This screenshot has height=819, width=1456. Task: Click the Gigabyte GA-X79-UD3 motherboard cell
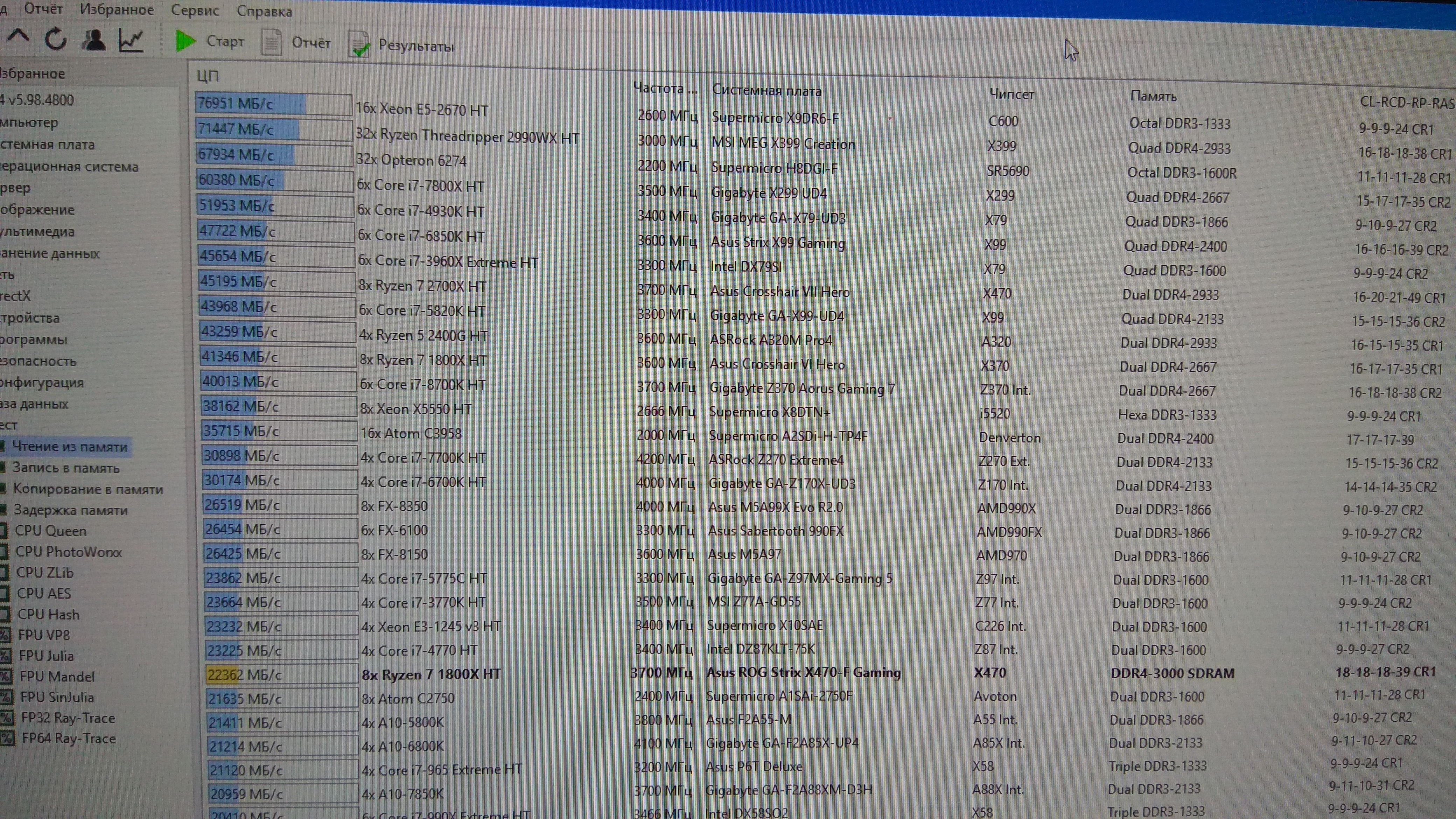point(778,218)
